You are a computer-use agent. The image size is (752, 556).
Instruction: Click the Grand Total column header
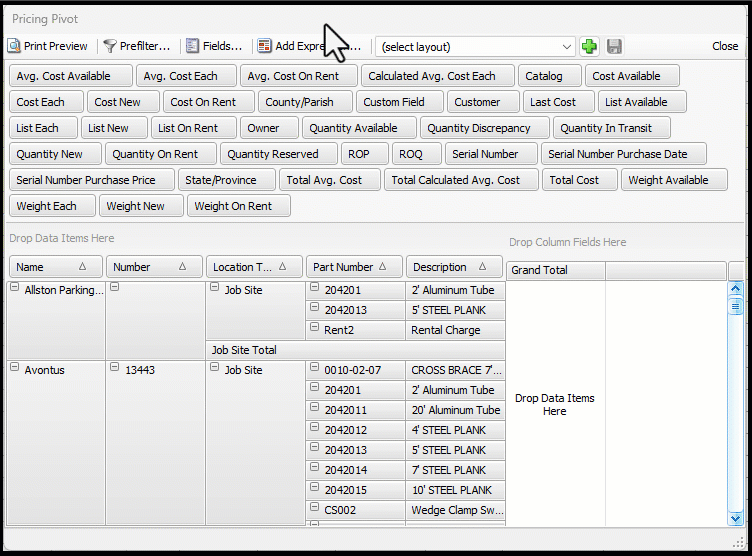(555, 271)
